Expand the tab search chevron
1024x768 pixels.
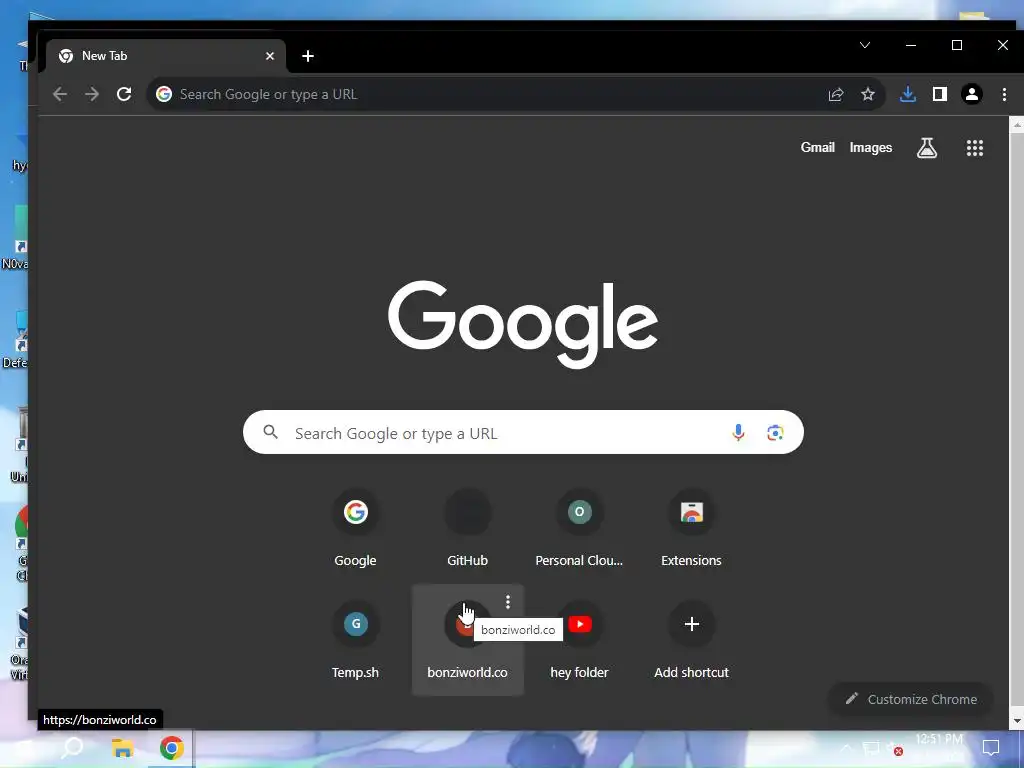click(x=865, y=45)
